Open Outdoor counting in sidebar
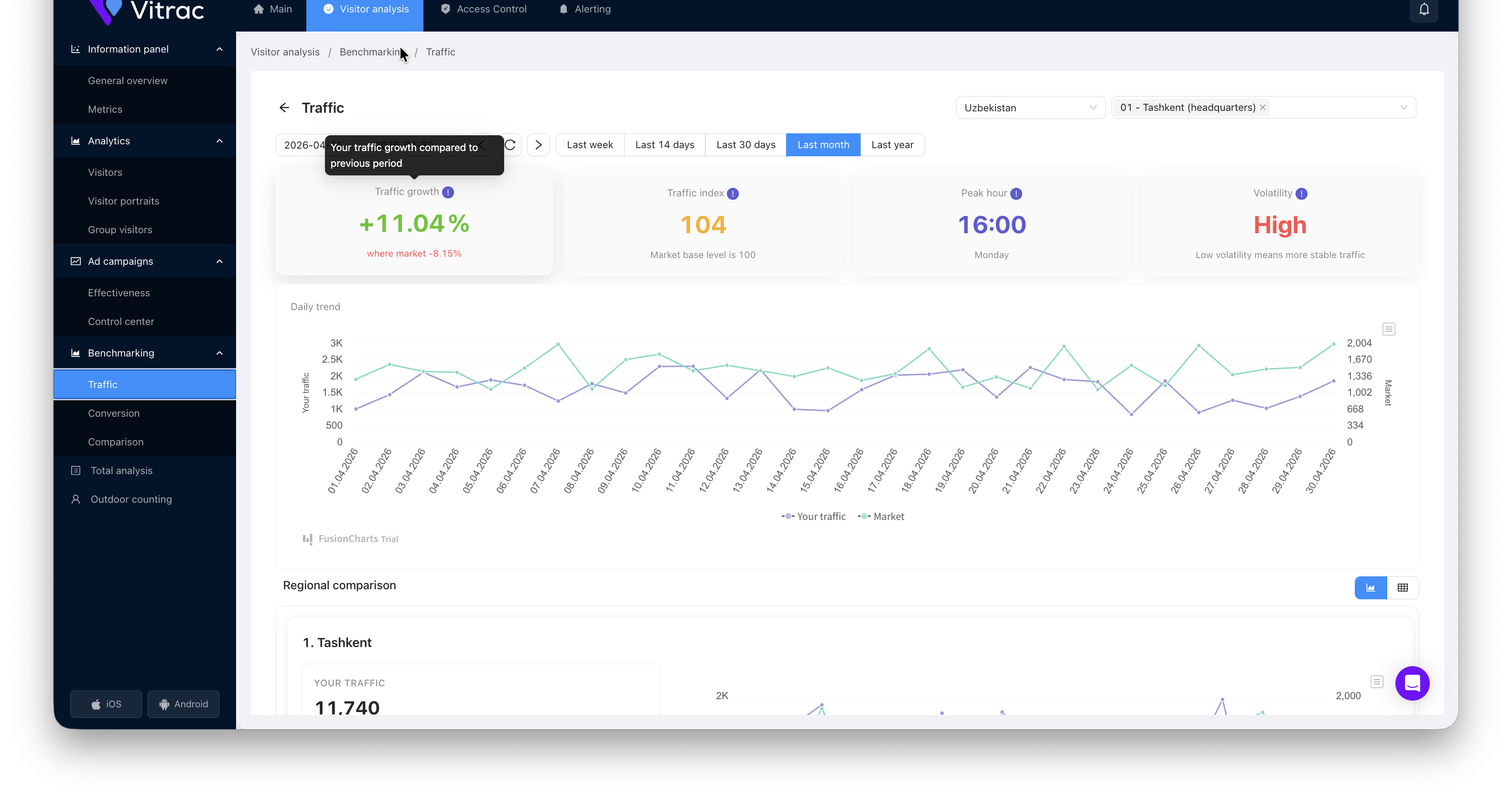 coord(145,499)
